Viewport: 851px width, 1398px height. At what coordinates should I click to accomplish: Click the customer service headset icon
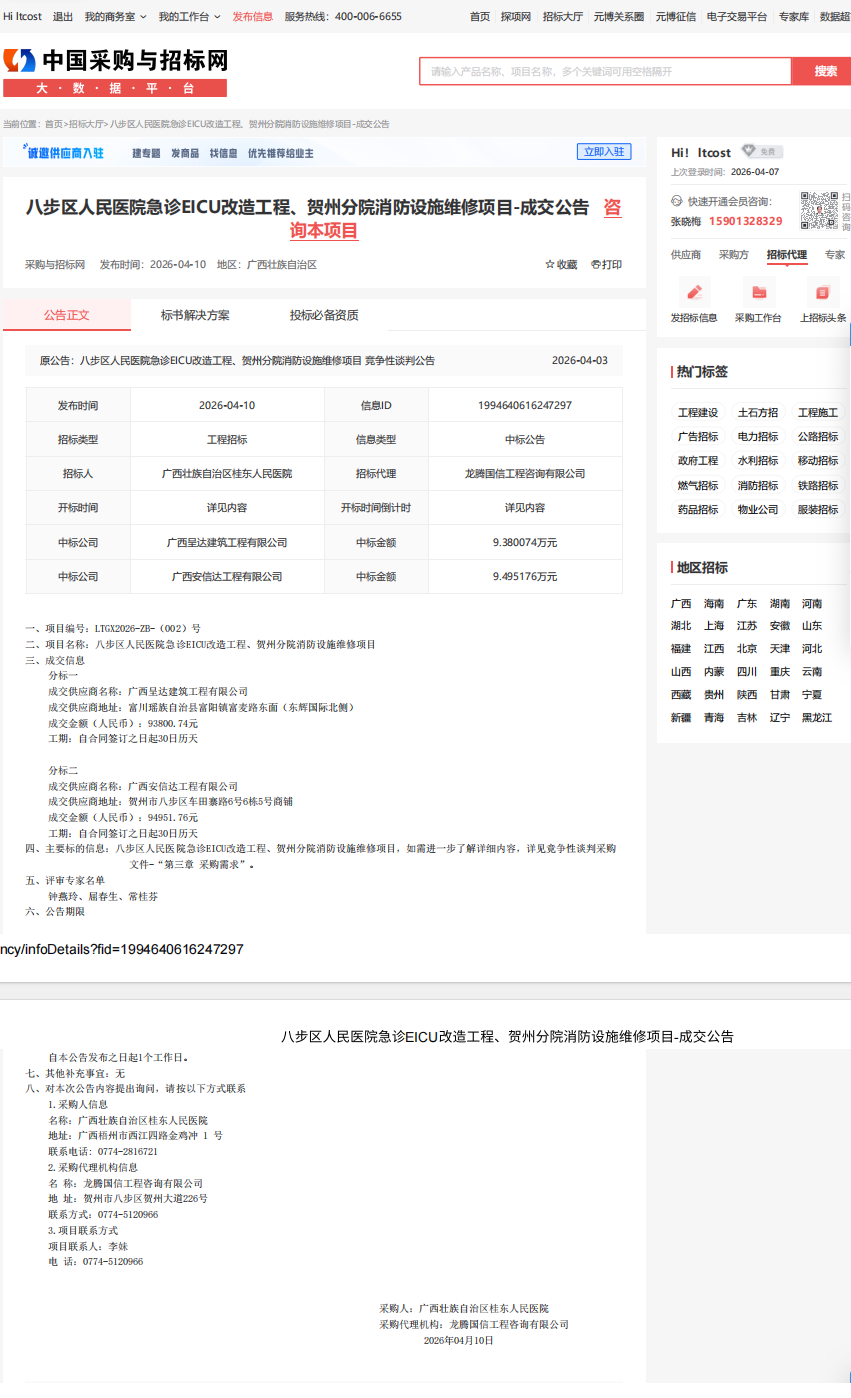pyautogui.click(x=677, y=201)
